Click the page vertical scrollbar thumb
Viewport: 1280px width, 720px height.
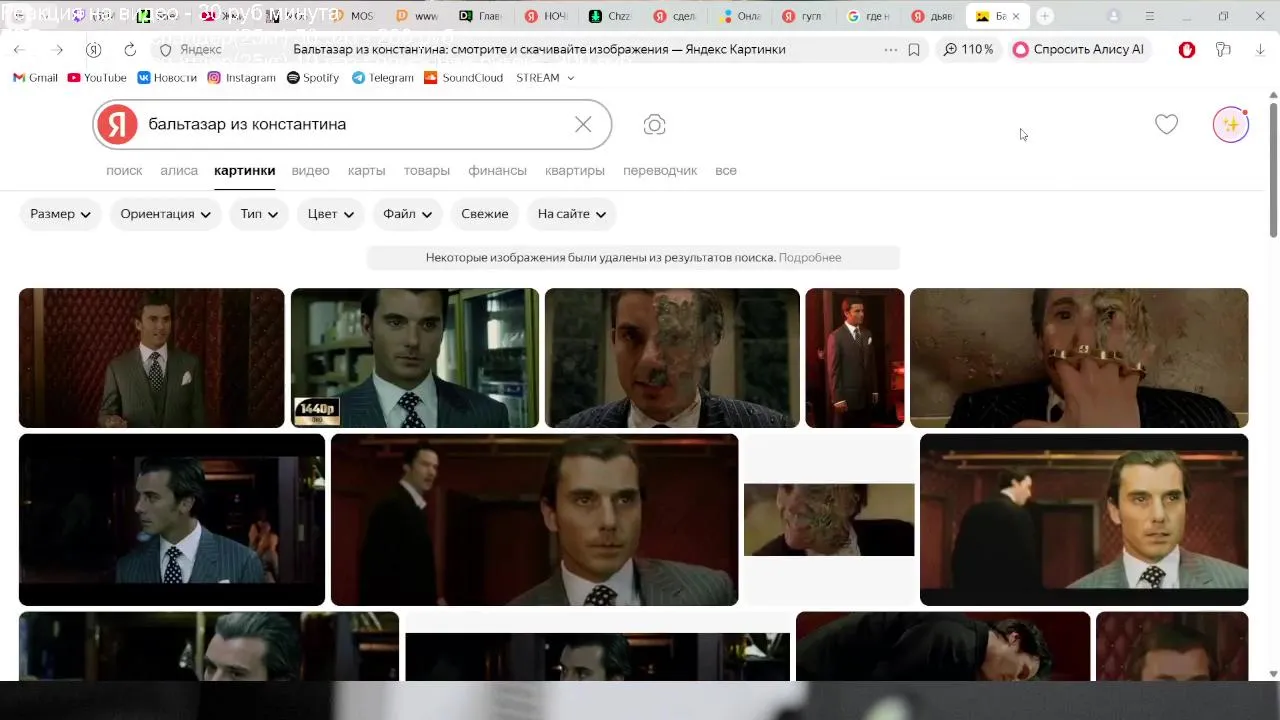click(1273, 170)
